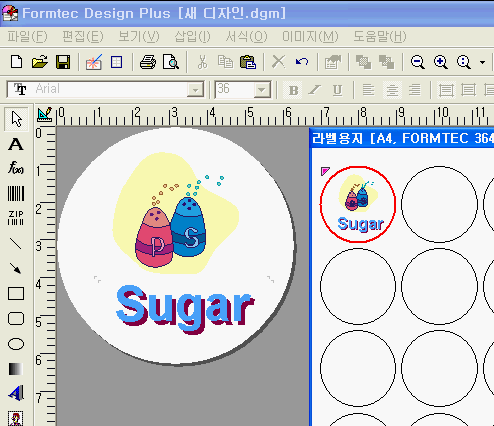Select the WordArt text tool
This screenshot has height=426, width=494.
16,393
